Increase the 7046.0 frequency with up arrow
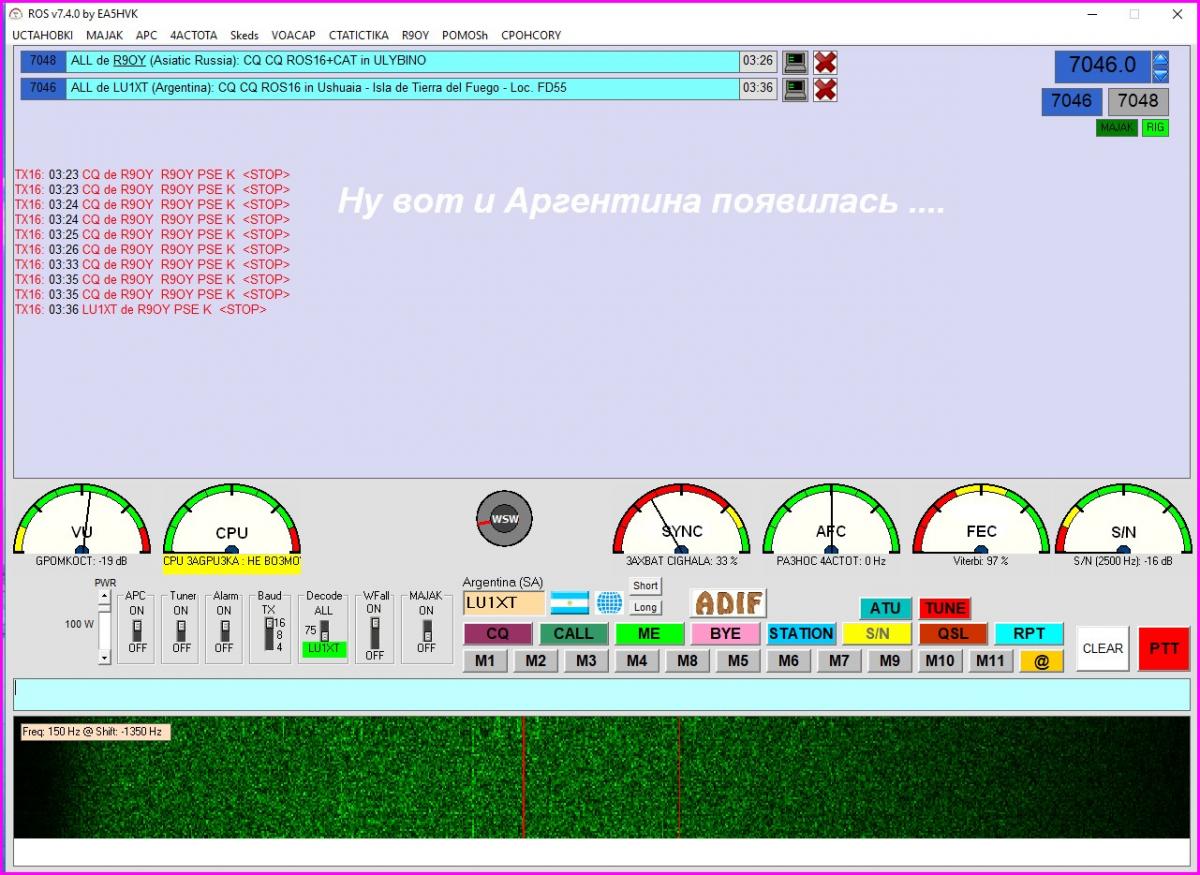The width and height of the screenshot is (1200, 875). (1160, 59)
